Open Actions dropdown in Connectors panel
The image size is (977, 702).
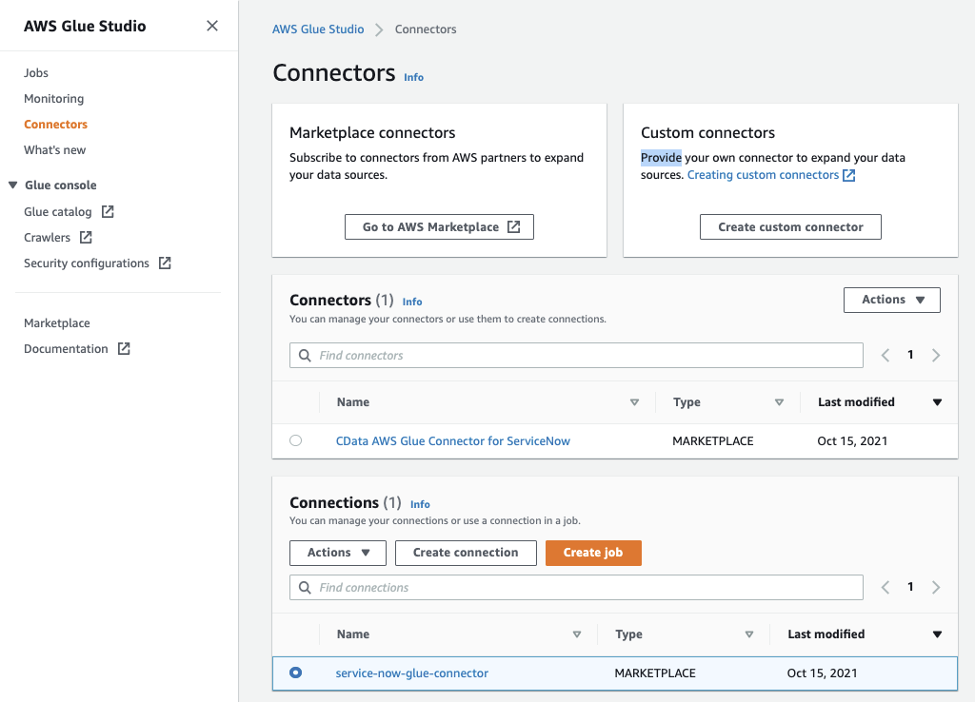pyautogui.click(x=892, y=300)
